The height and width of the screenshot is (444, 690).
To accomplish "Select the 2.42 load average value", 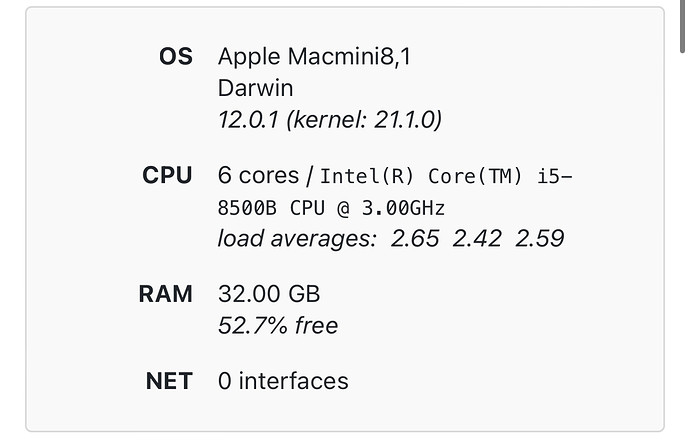I will [x=475, y=239].
